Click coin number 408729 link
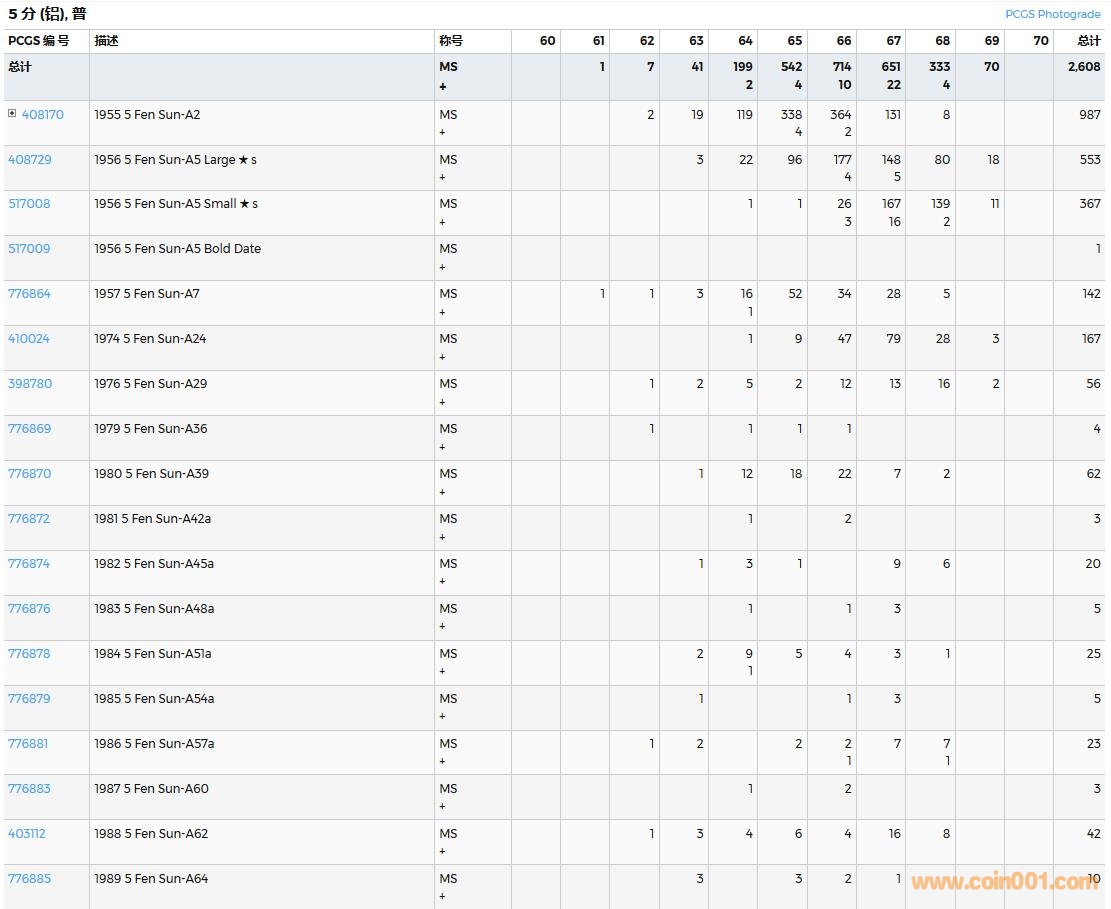The width and height of the screenshot is (1111, 909). (29, 160)
